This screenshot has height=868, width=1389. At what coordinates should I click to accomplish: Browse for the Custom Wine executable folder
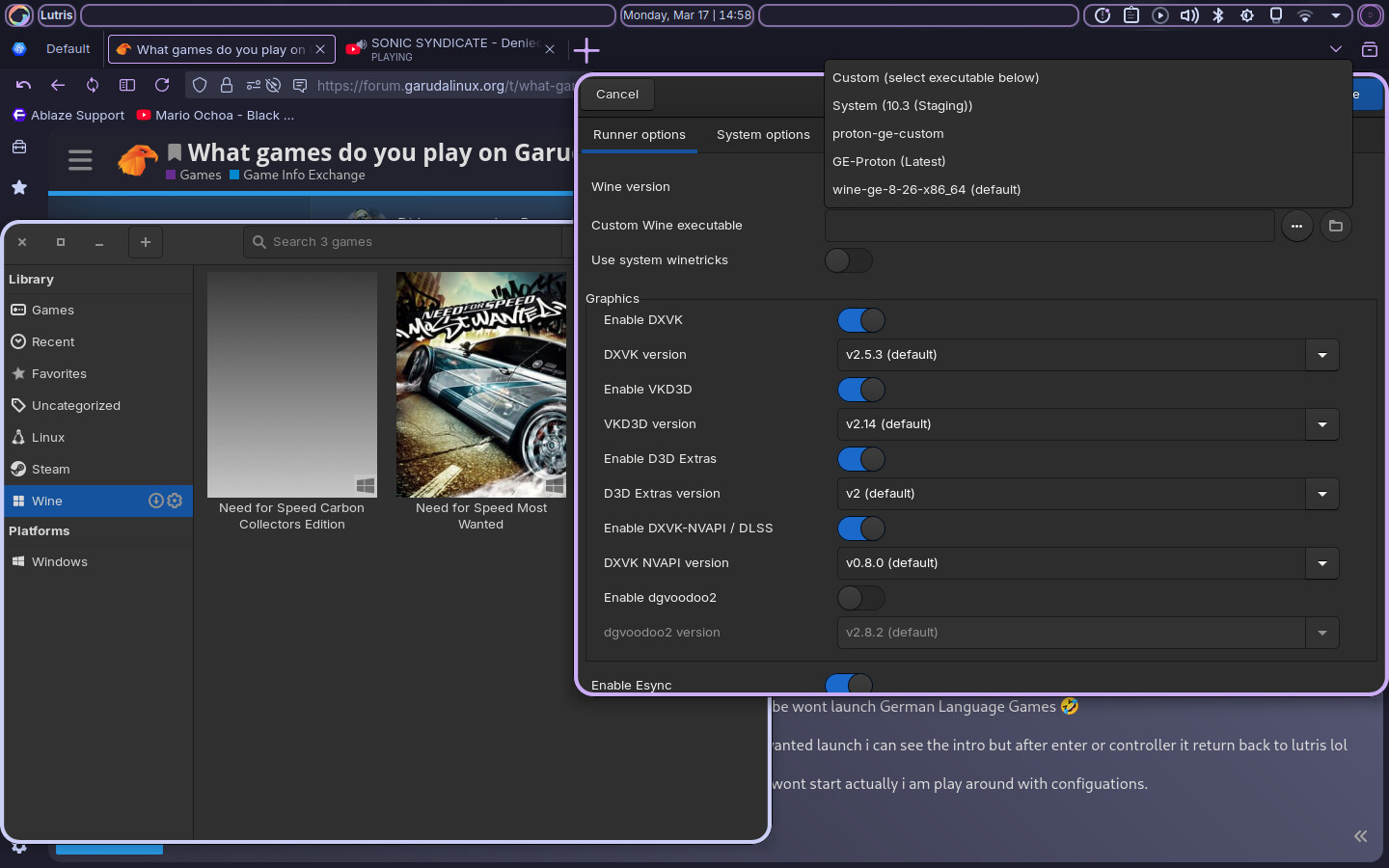point(1336,226)
